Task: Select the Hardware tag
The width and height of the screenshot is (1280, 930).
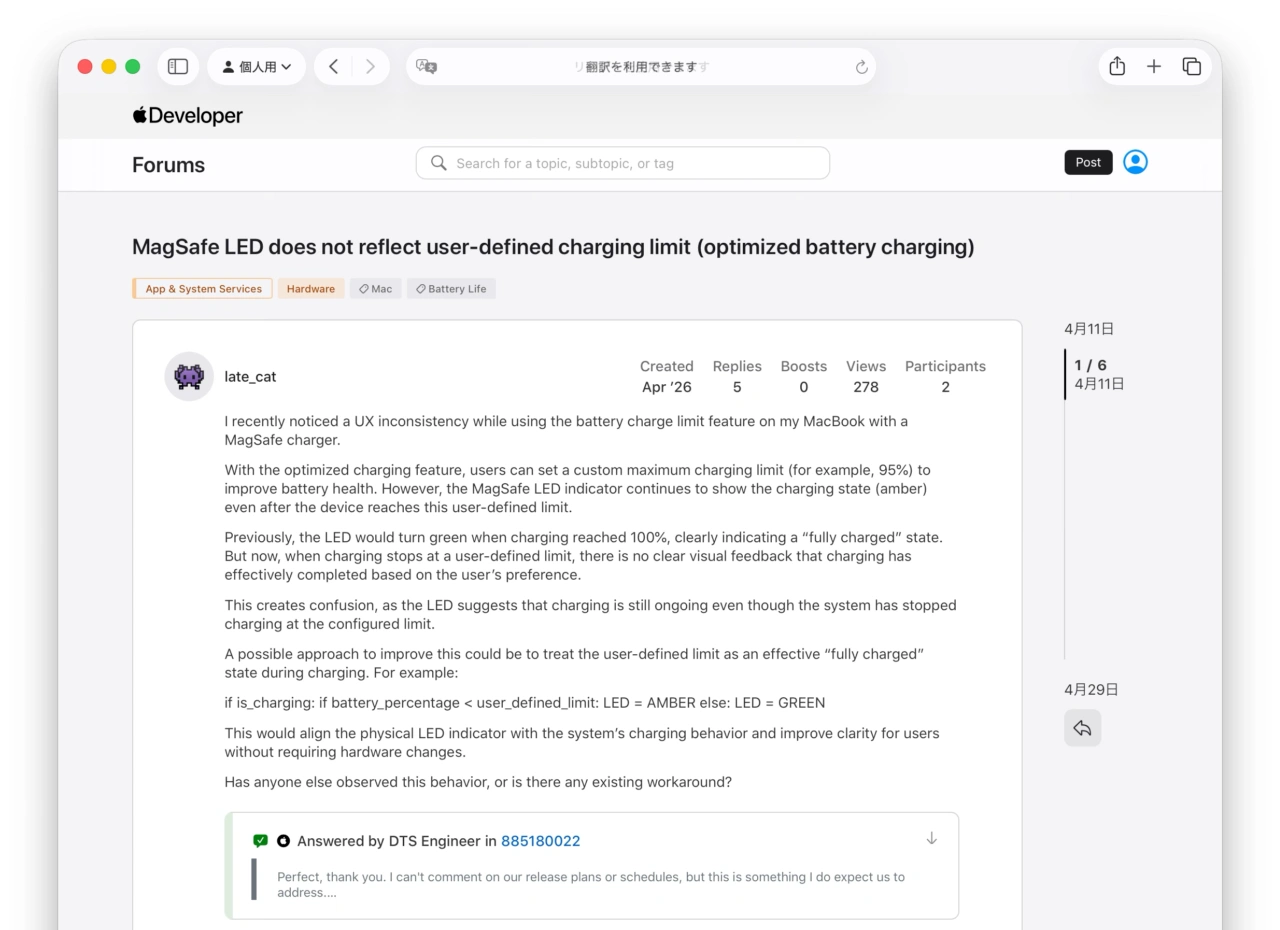Action: tap(311, 289)
